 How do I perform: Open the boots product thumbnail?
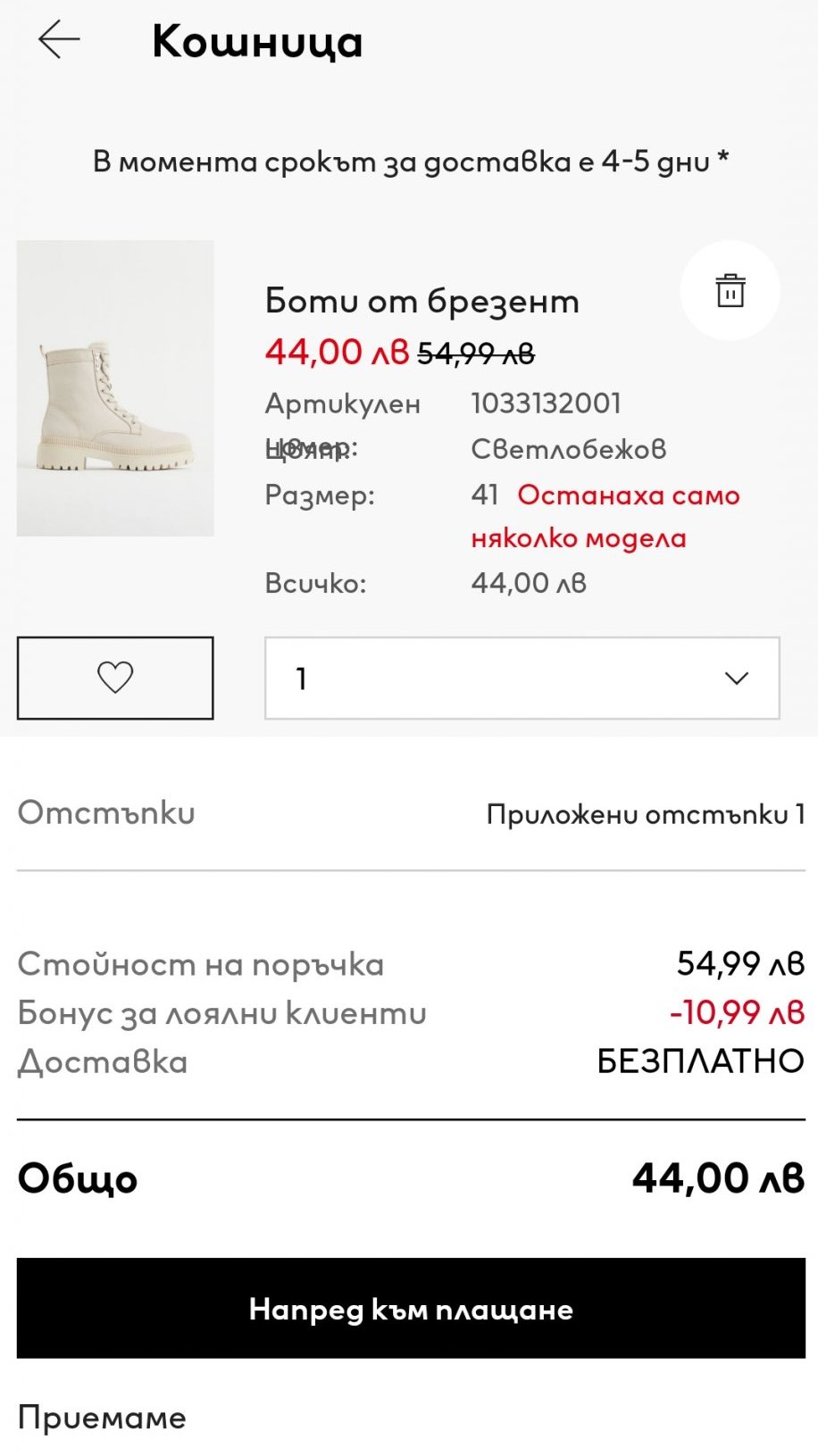(115, 388)
